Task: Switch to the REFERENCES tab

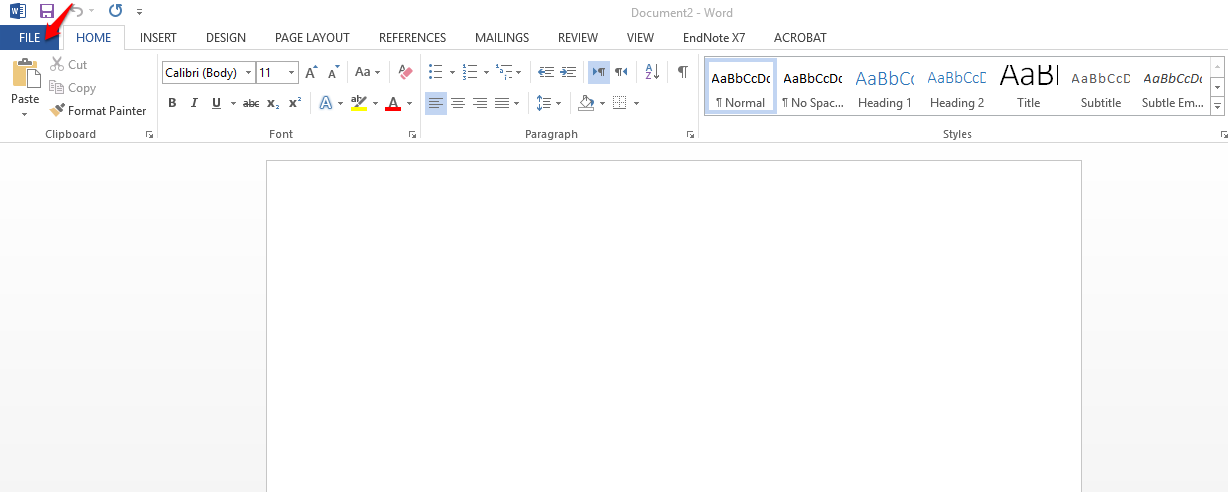Action: tap(412, 38)
